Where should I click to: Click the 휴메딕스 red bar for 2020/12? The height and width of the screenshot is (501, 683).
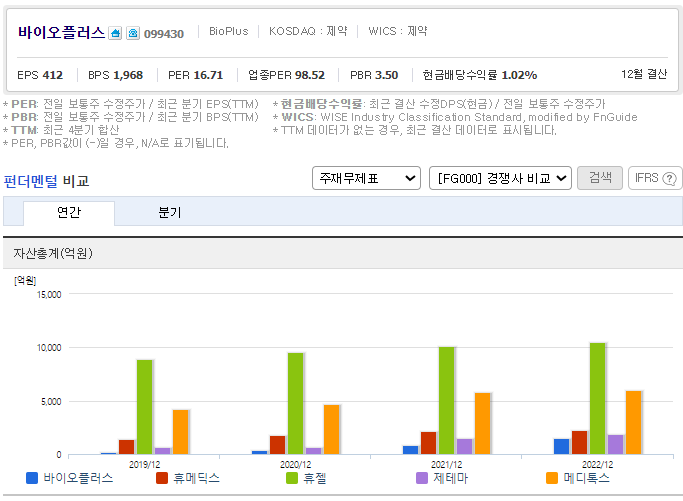(277, 445)
